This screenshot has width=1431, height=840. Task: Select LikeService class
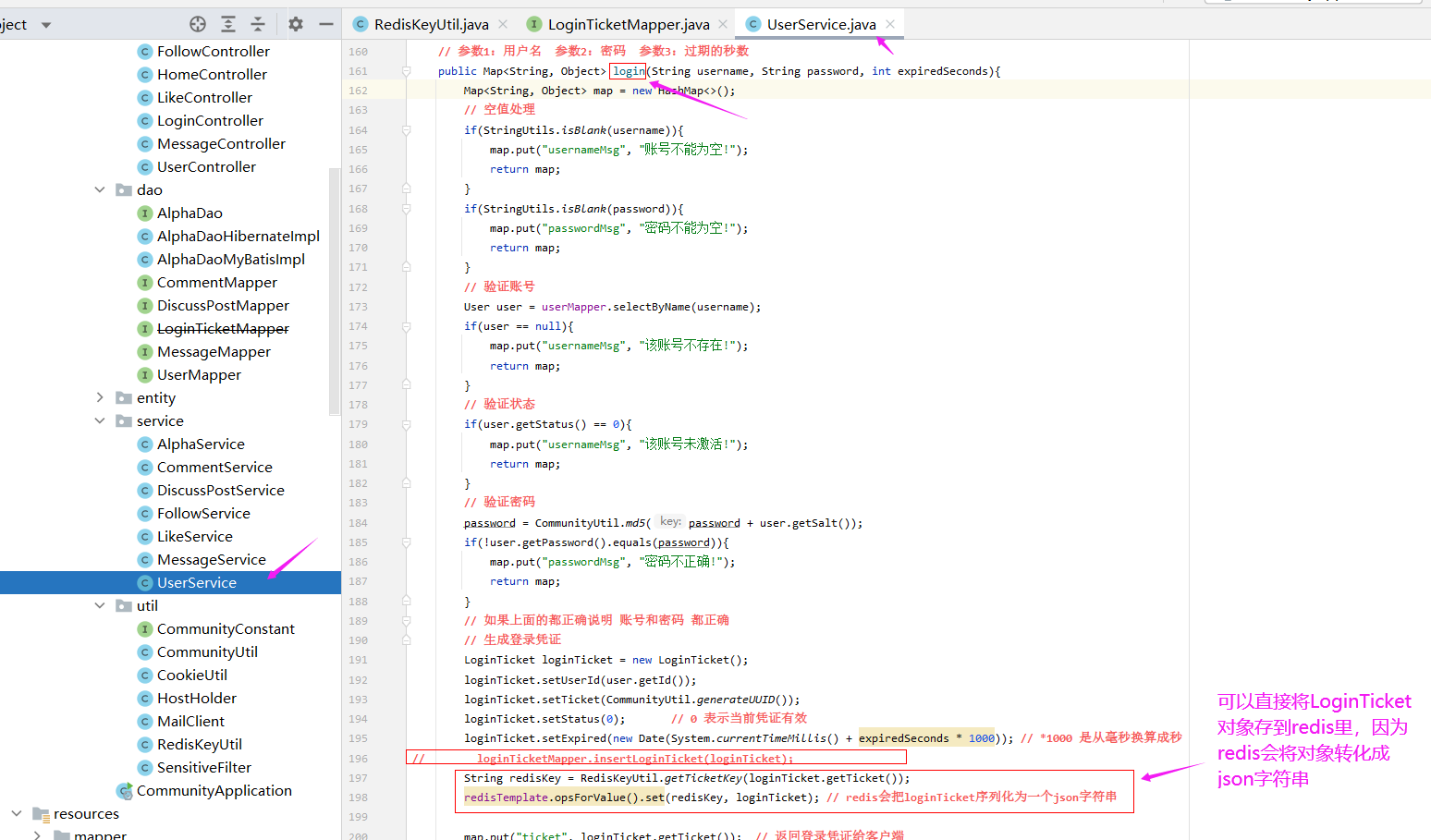[x=195, y=536]
